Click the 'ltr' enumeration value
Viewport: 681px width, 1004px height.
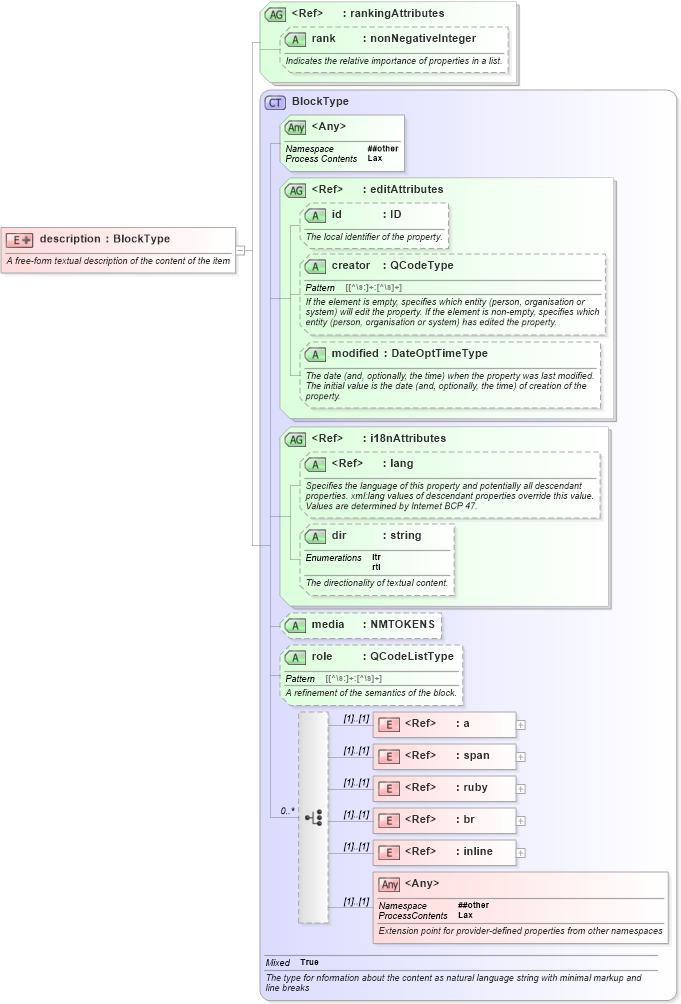(376, 557)
